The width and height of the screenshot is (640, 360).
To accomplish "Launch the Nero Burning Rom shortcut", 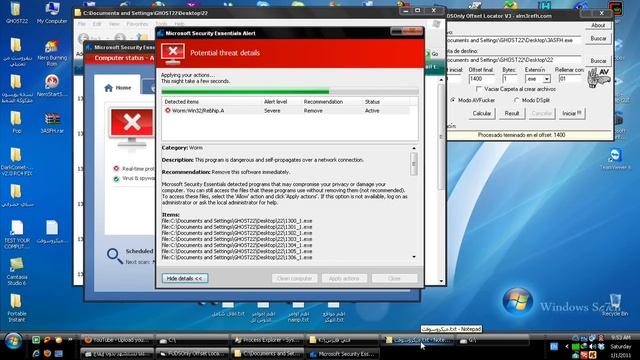I will point(52,51).
